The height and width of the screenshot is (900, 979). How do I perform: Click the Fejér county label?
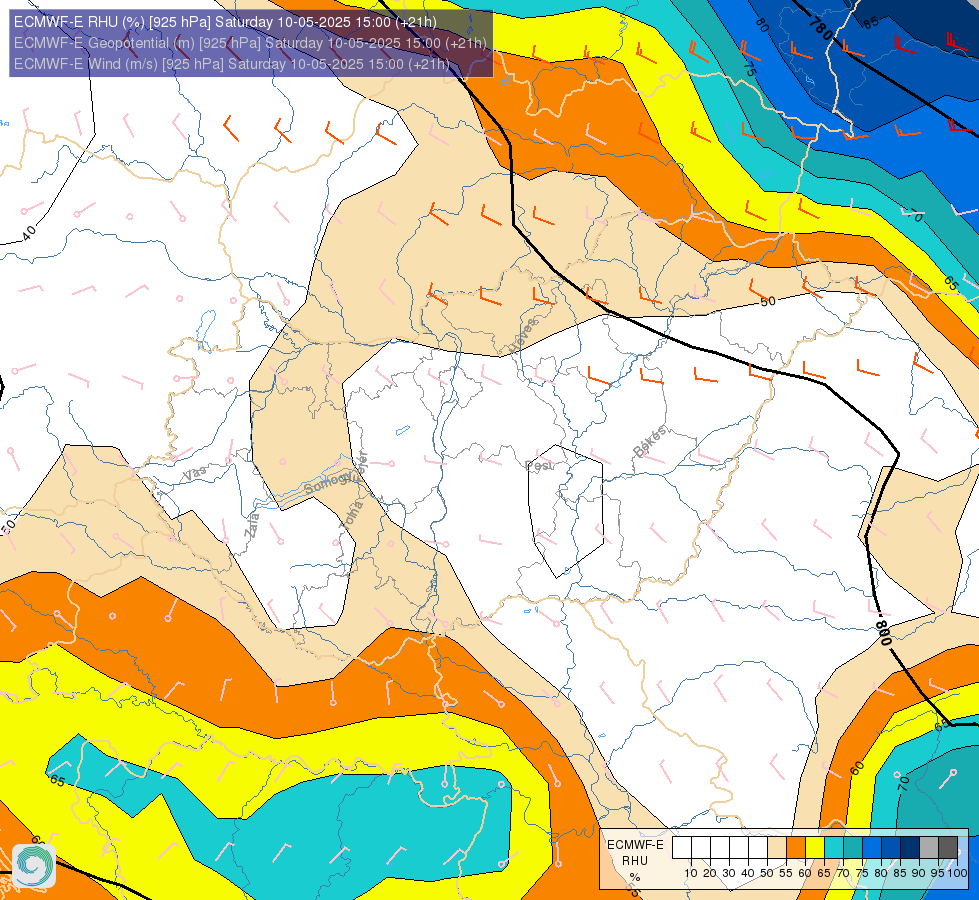[x=361, y=466]
